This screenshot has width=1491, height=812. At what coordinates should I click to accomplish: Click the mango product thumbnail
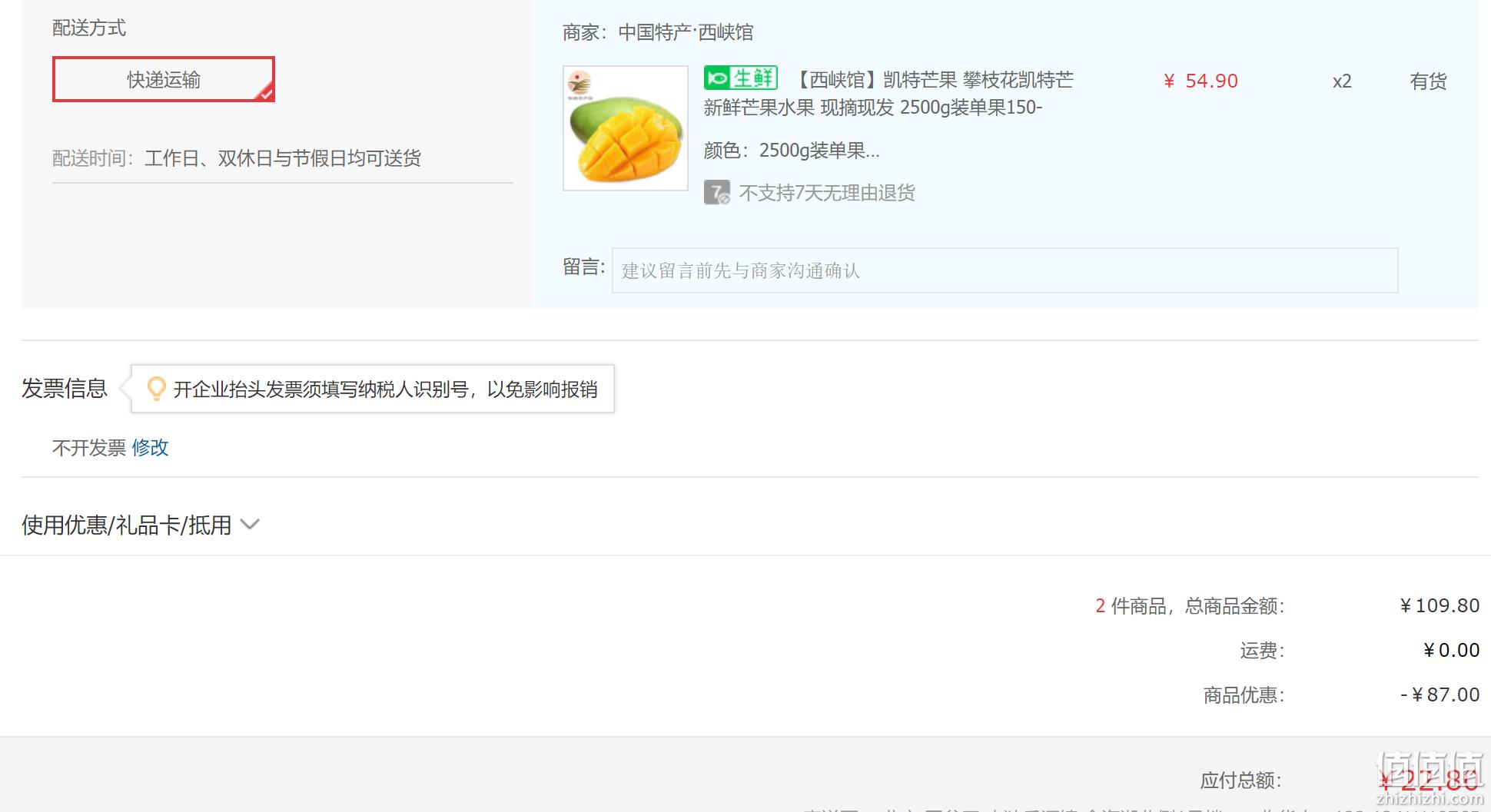[x=626, y=128]
